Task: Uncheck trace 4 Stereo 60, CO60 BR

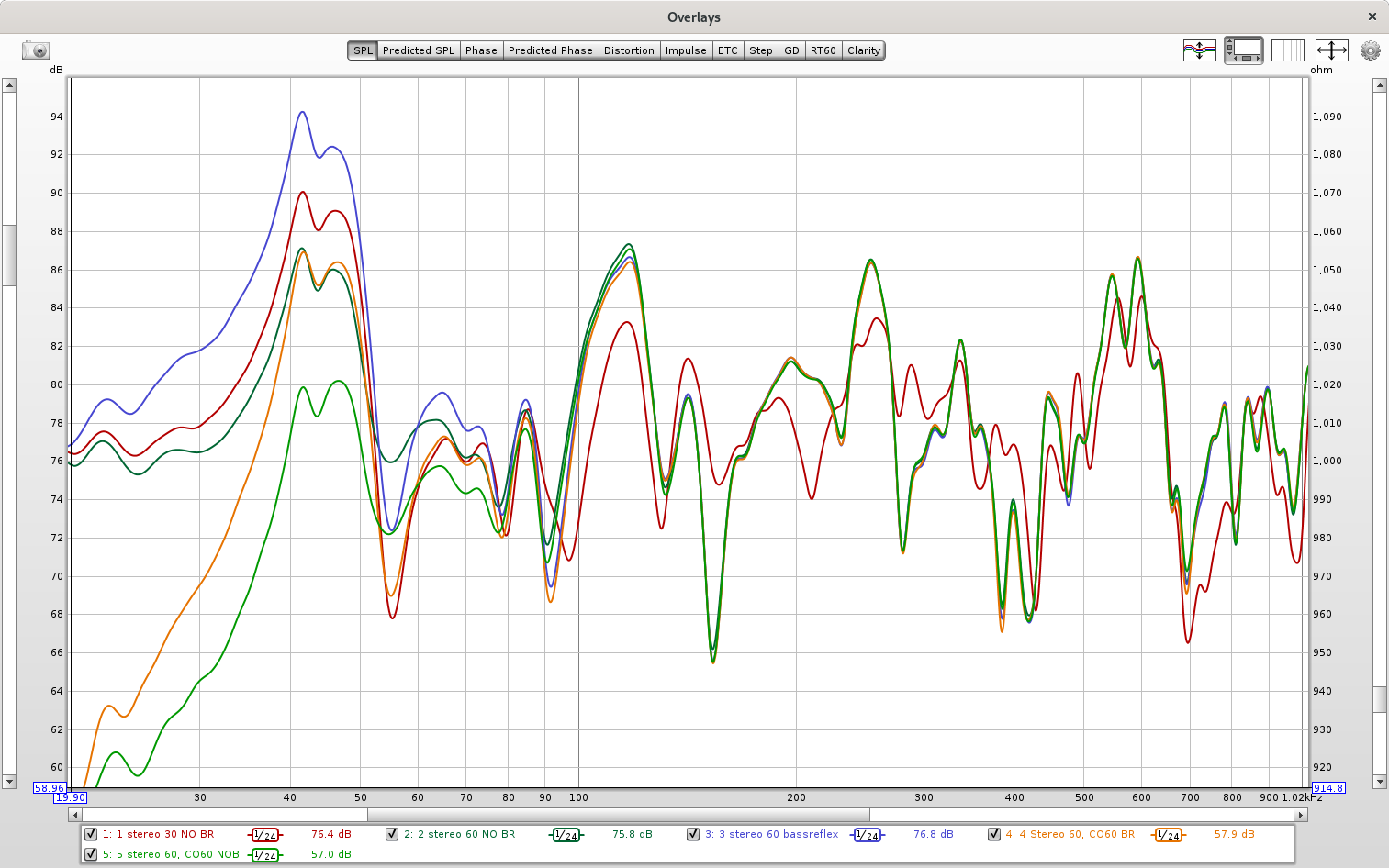Action: pyautogui.click(x=994, y=834)
